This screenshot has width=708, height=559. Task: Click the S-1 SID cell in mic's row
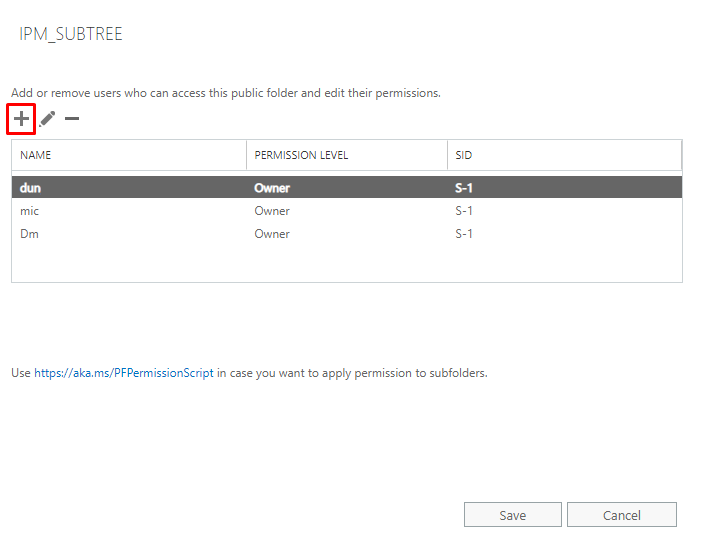tap(463, 211)
